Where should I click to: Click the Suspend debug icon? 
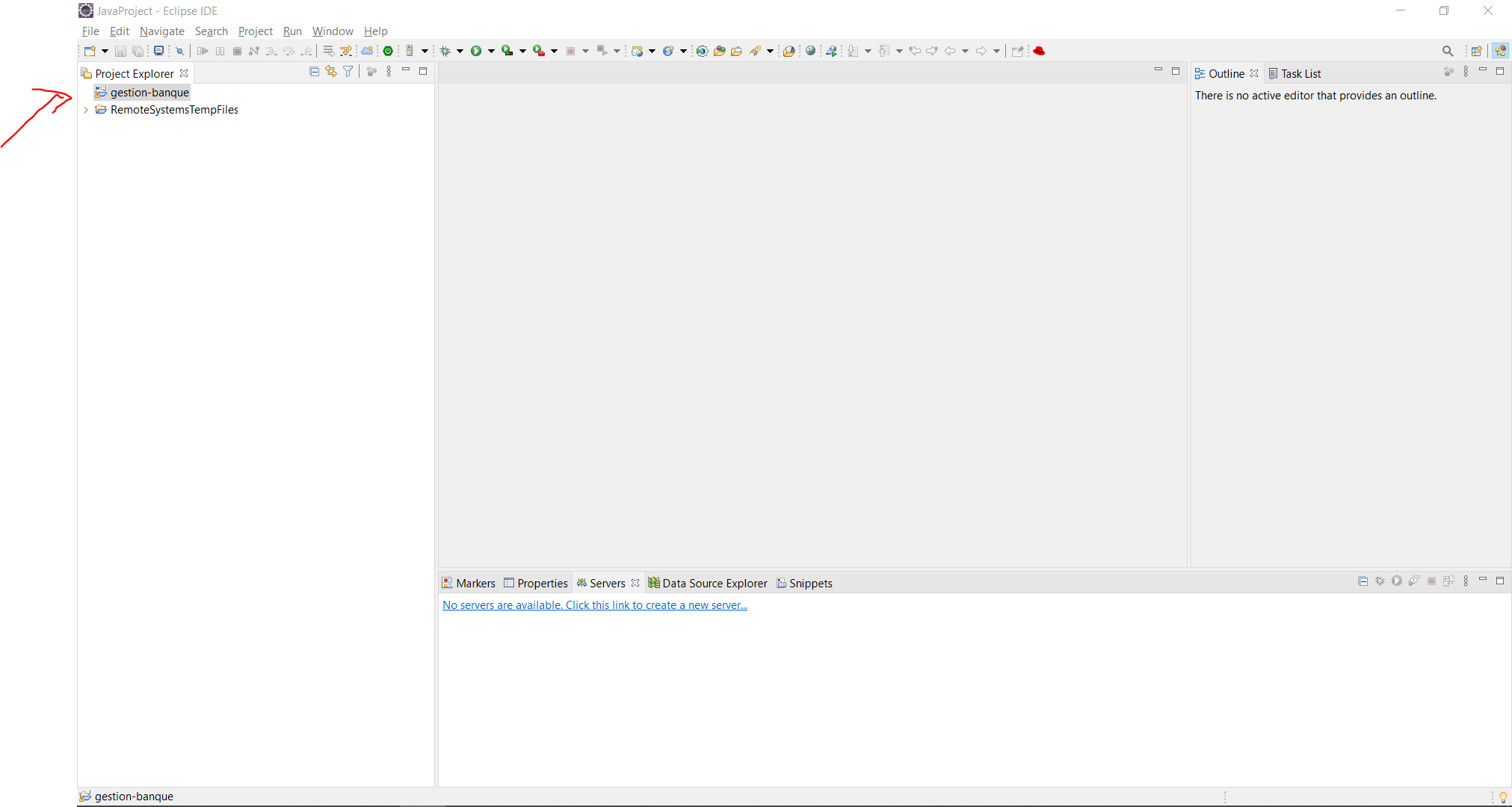pos(220,51)
